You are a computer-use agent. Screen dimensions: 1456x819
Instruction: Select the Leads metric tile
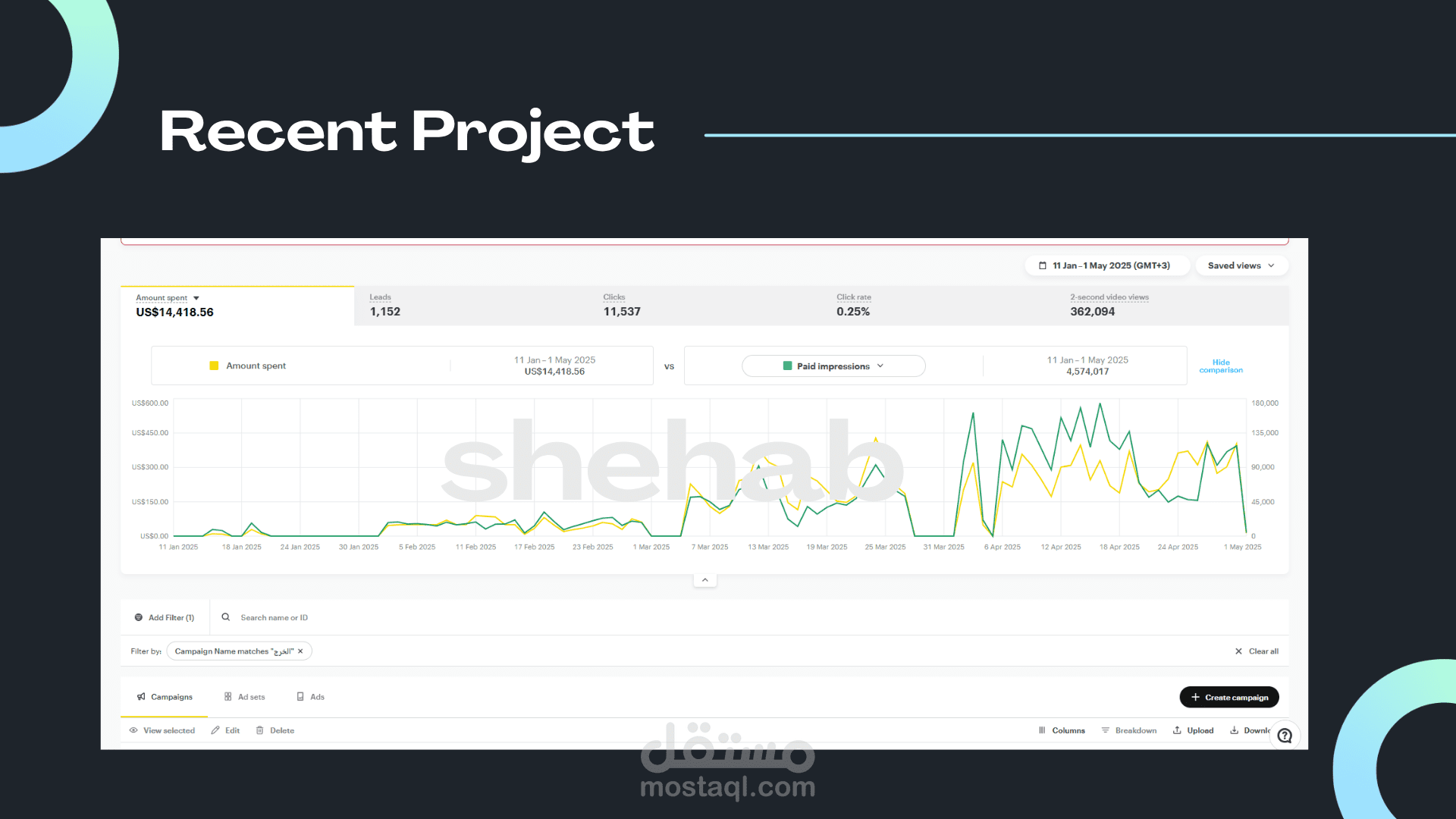coord(471,306)
